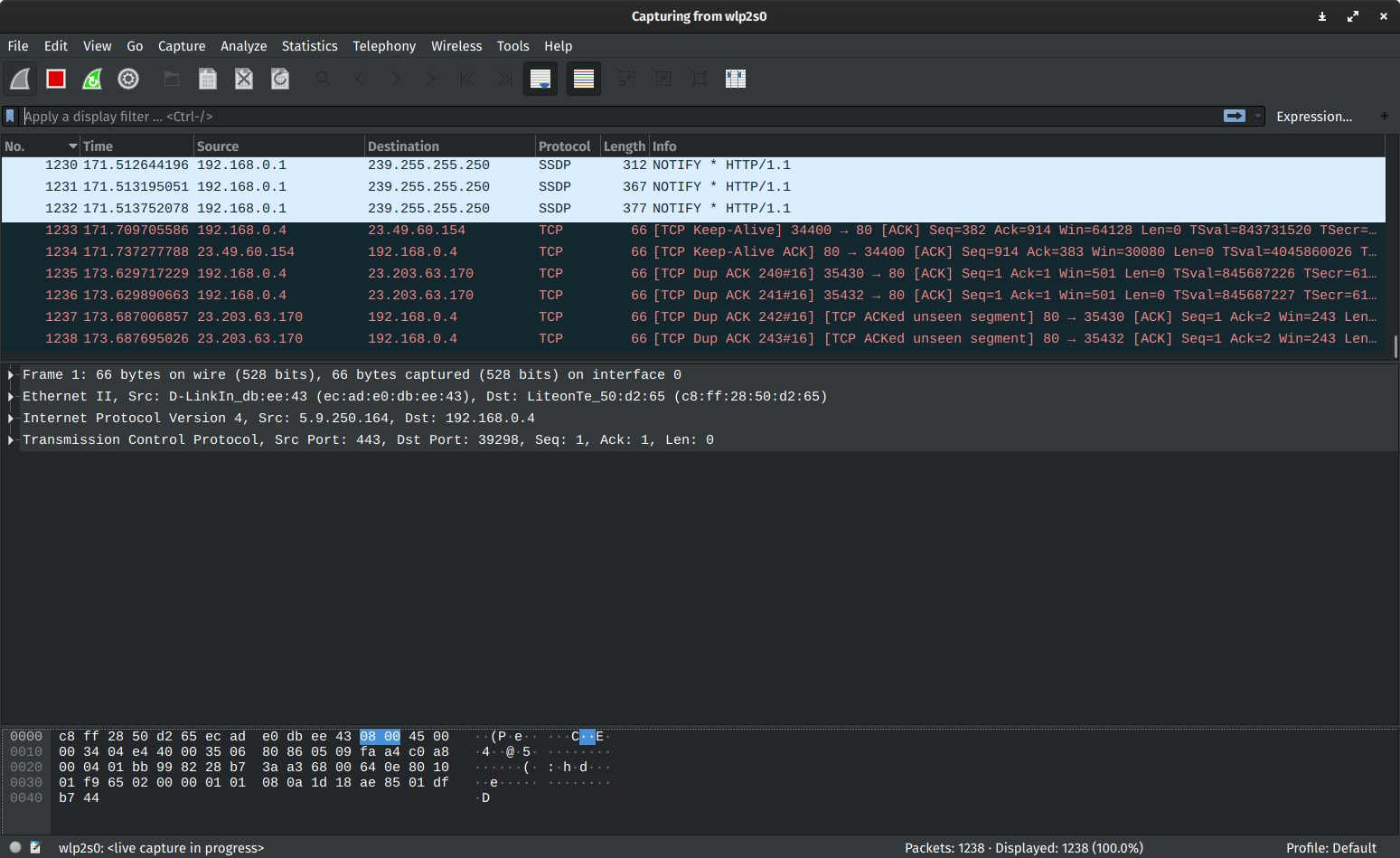The image size is (1400, 858).
Task: Click the capture file comment icon
Action: [35, 847]
